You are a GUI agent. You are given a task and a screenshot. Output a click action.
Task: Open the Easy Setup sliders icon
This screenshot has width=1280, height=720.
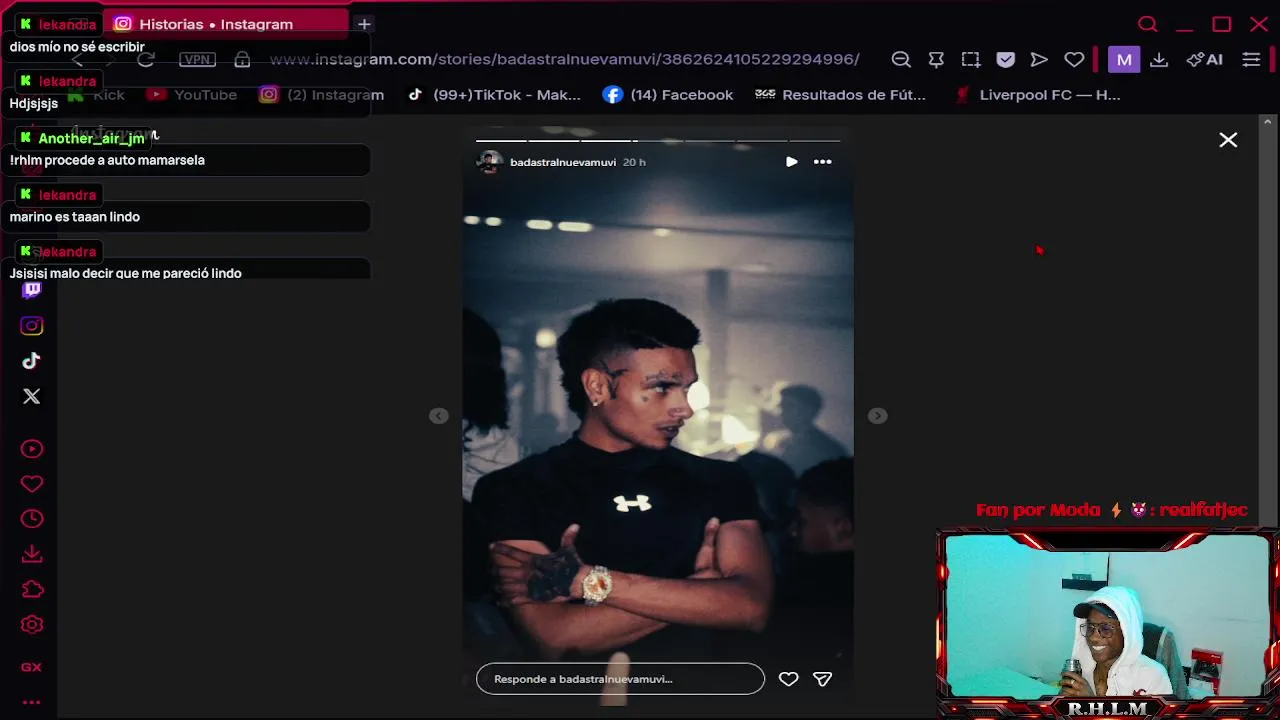[1251, 60]
